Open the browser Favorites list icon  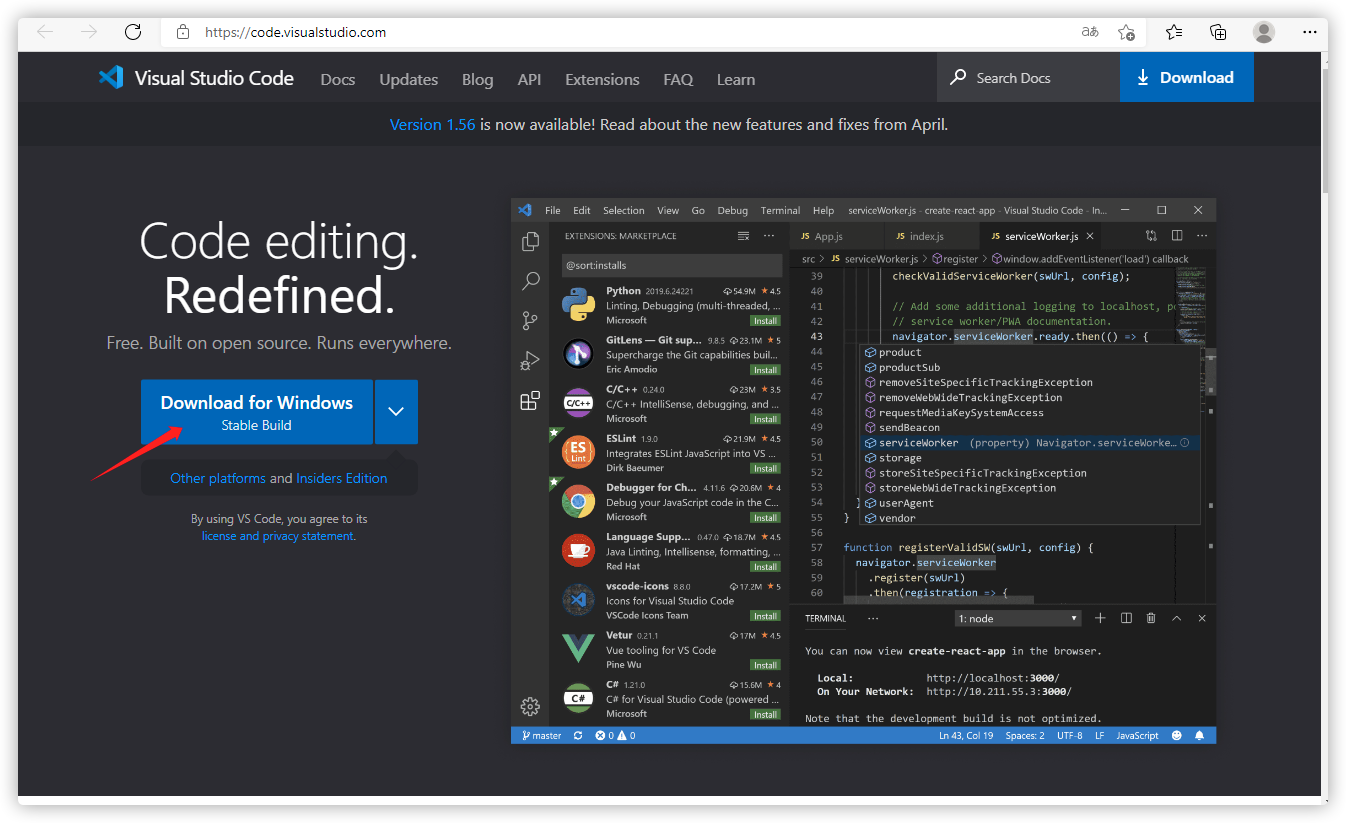[x=1174, y=32]
